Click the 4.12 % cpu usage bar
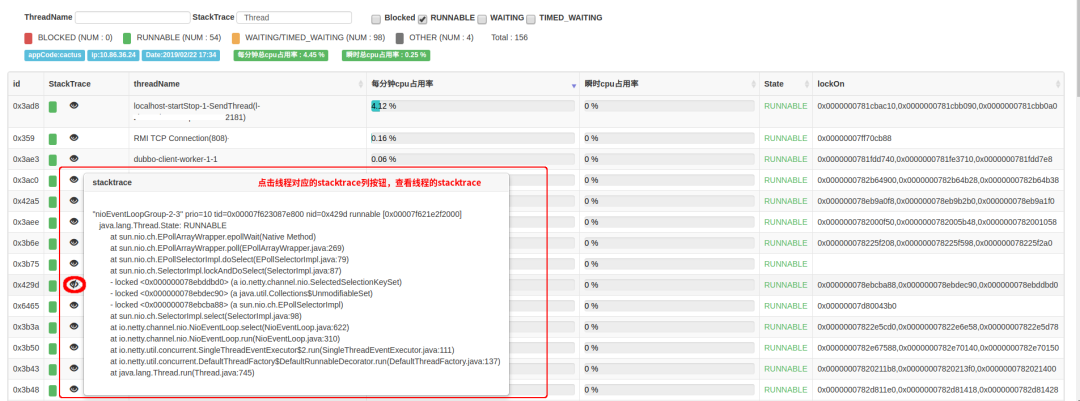This screenshot has width=1080, height=401. 472,106
